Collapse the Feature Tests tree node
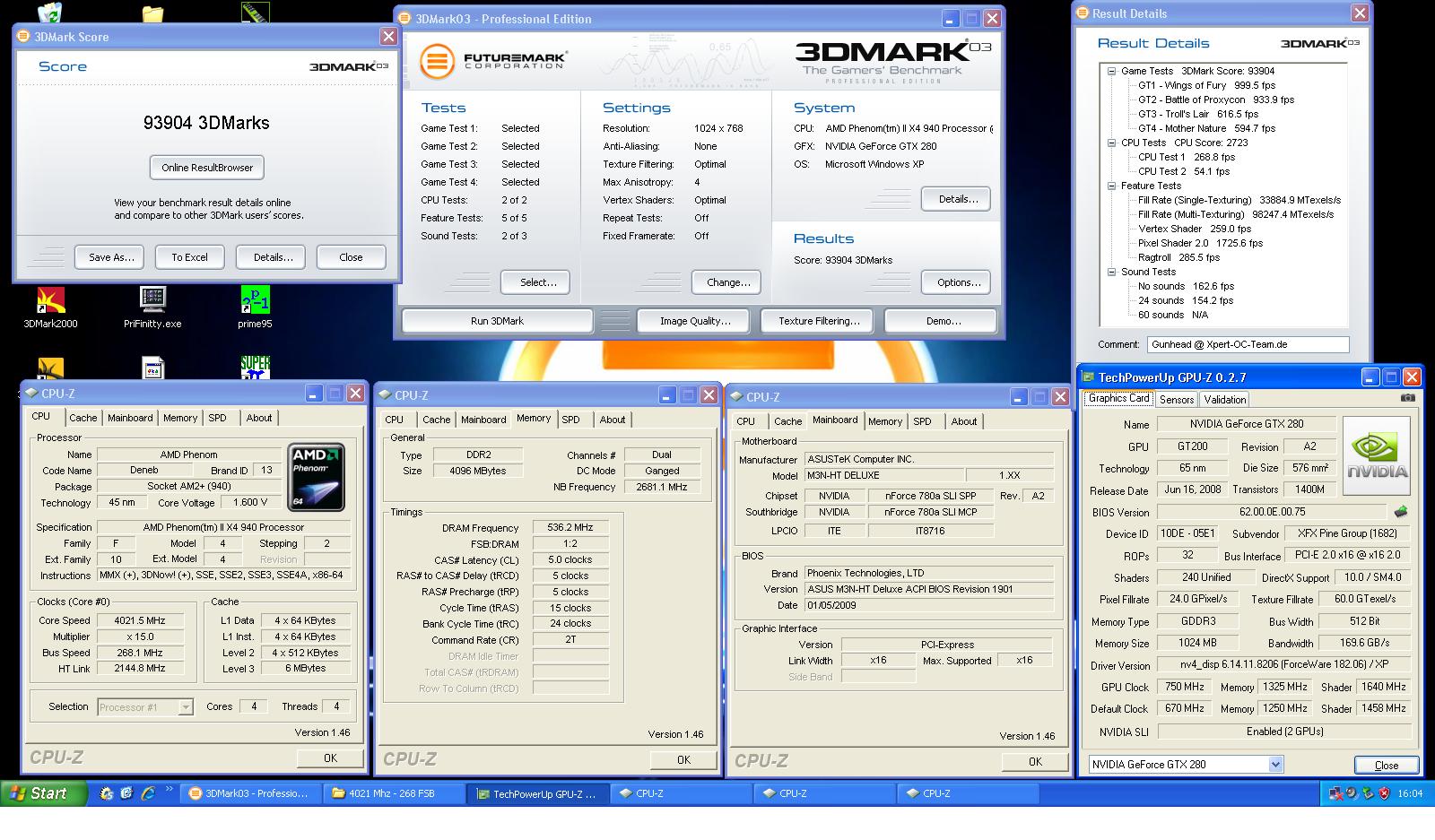The height and width of the screenshot is (840, 1435). pos(1111,186)
